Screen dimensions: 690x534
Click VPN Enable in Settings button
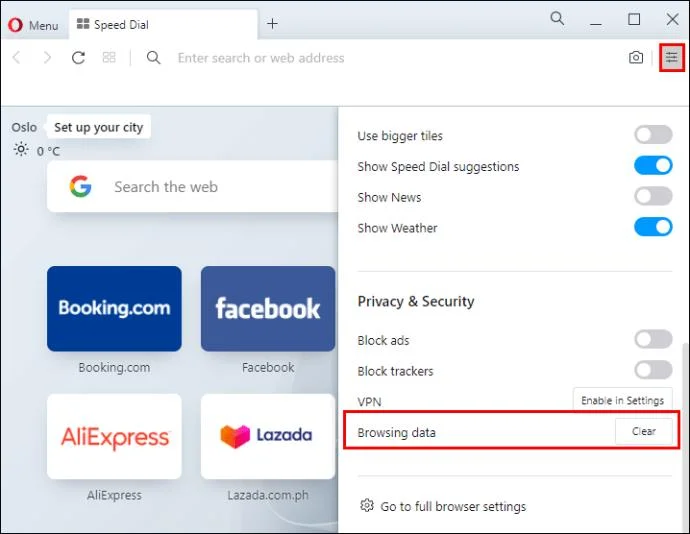(622, 400)
